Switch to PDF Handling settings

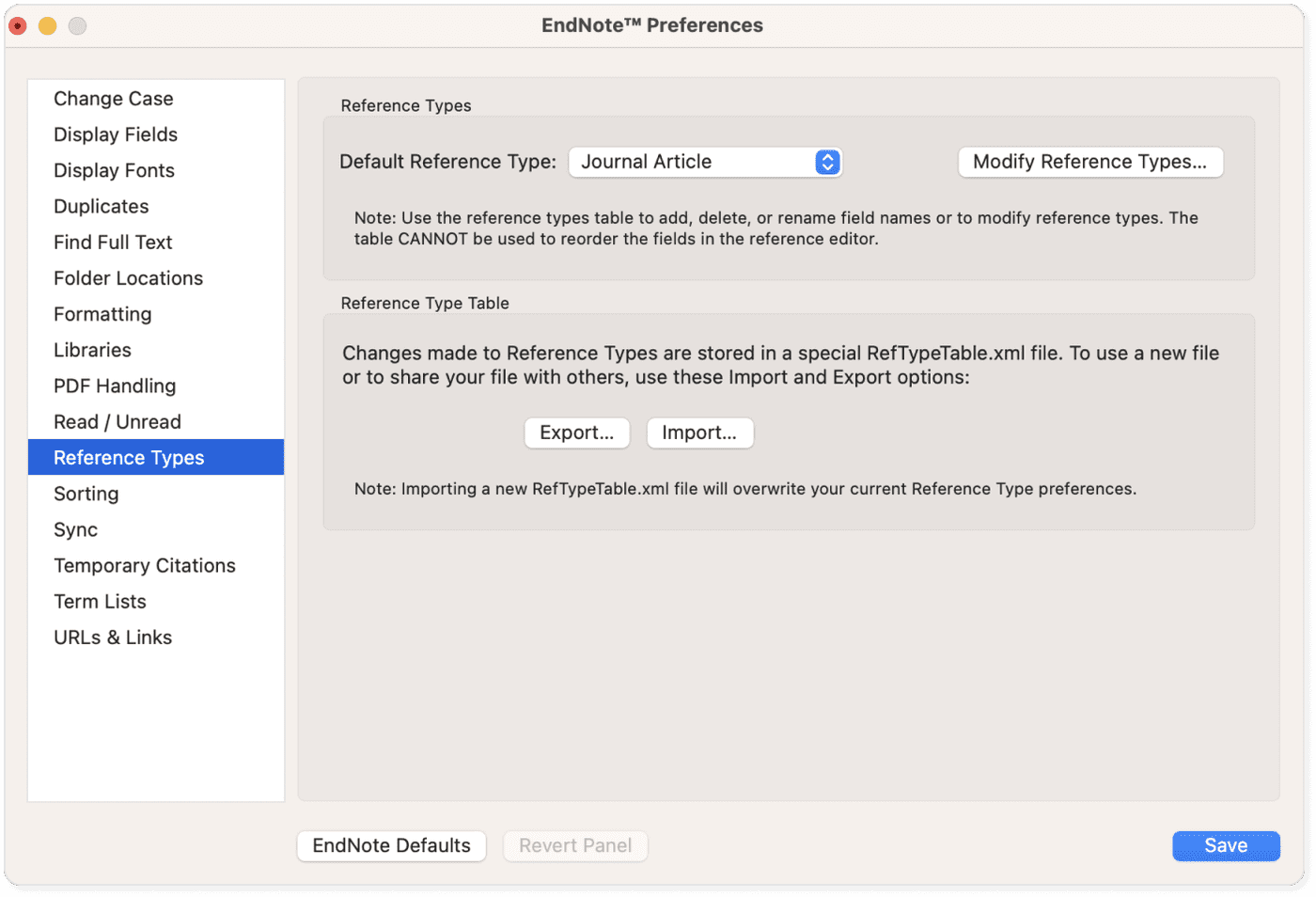[x=114, y=386]
